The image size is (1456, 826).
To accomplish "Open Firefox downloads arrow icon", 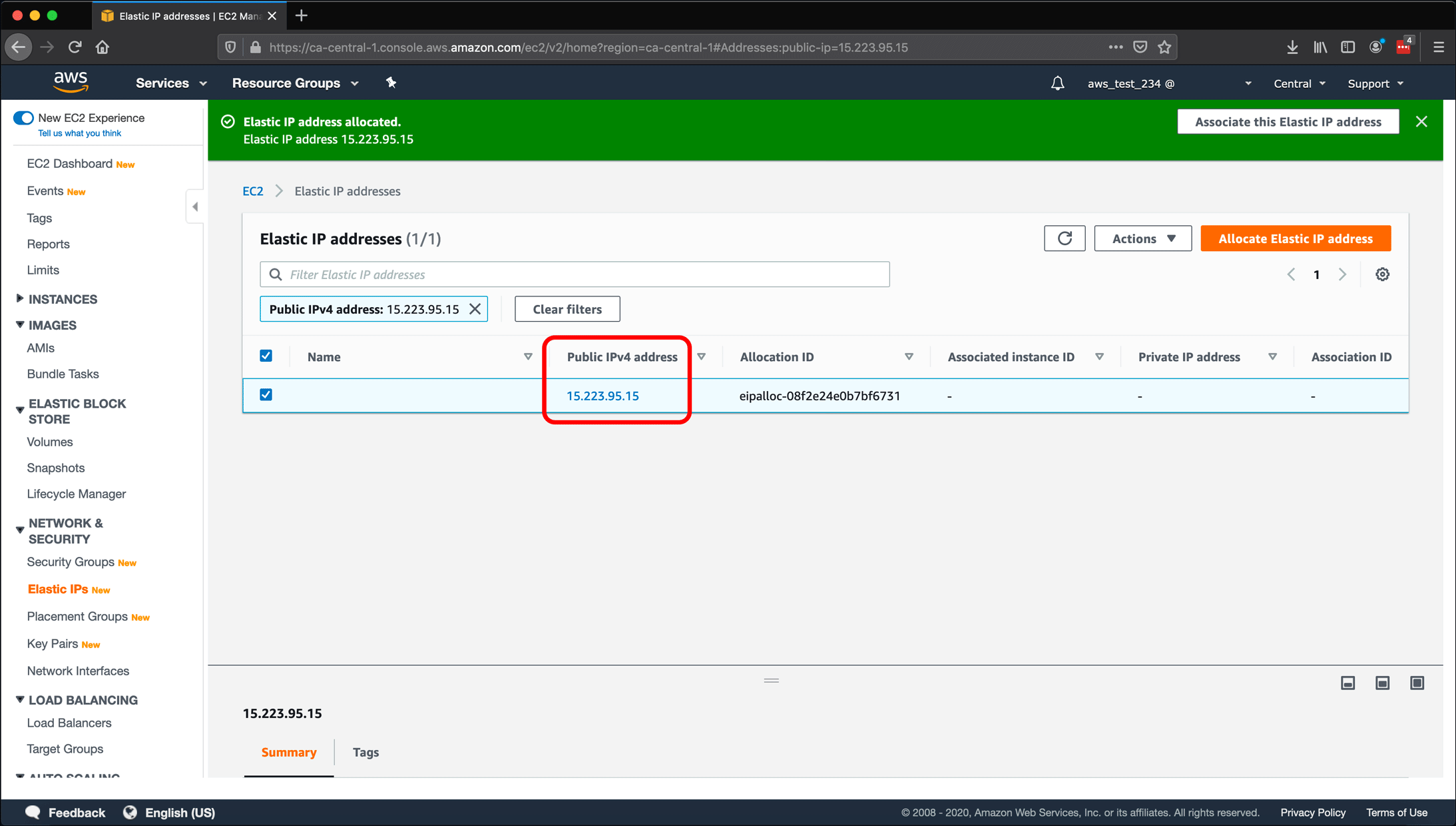I will pyautogui.click(x=1292, y=47).
